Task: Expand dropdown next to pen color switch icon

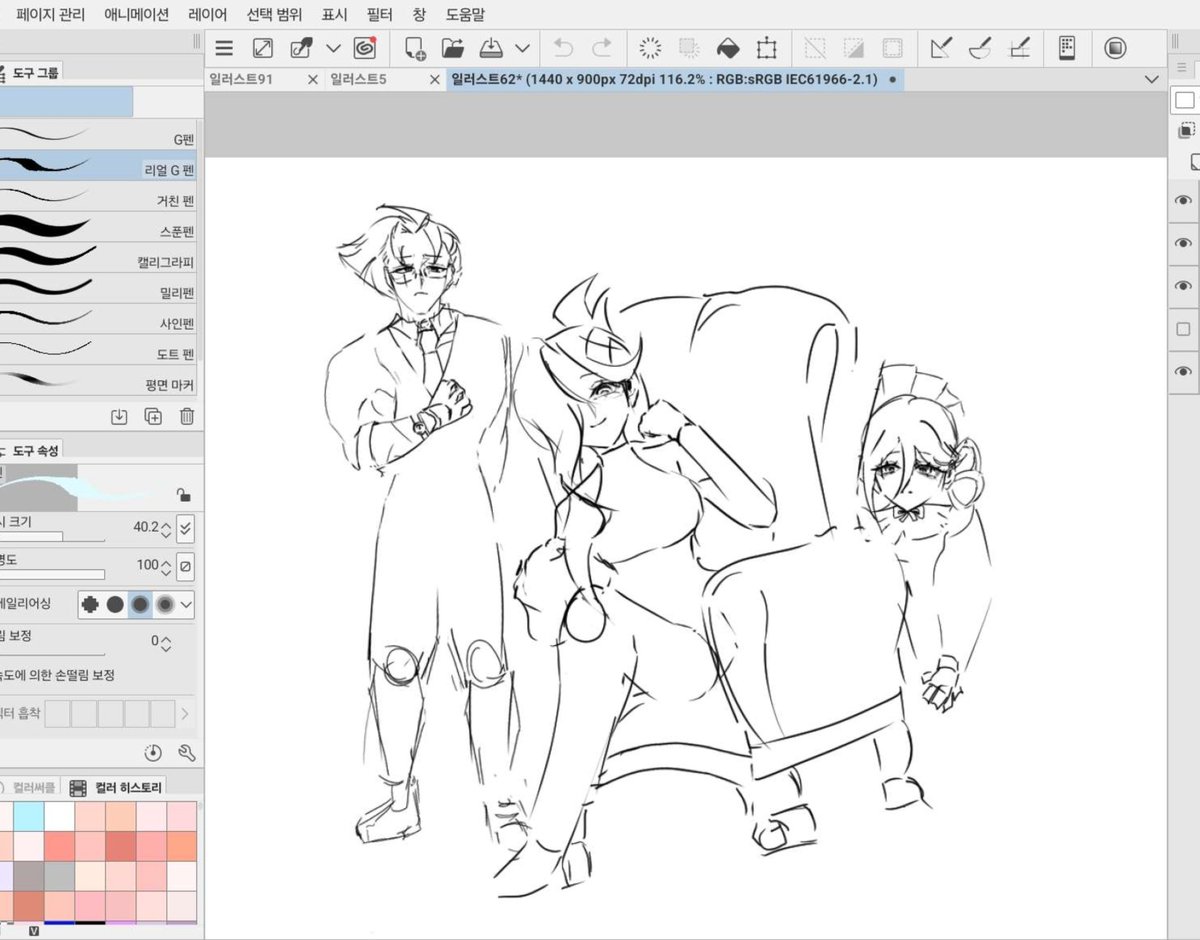Action: [x=334, y=48]
